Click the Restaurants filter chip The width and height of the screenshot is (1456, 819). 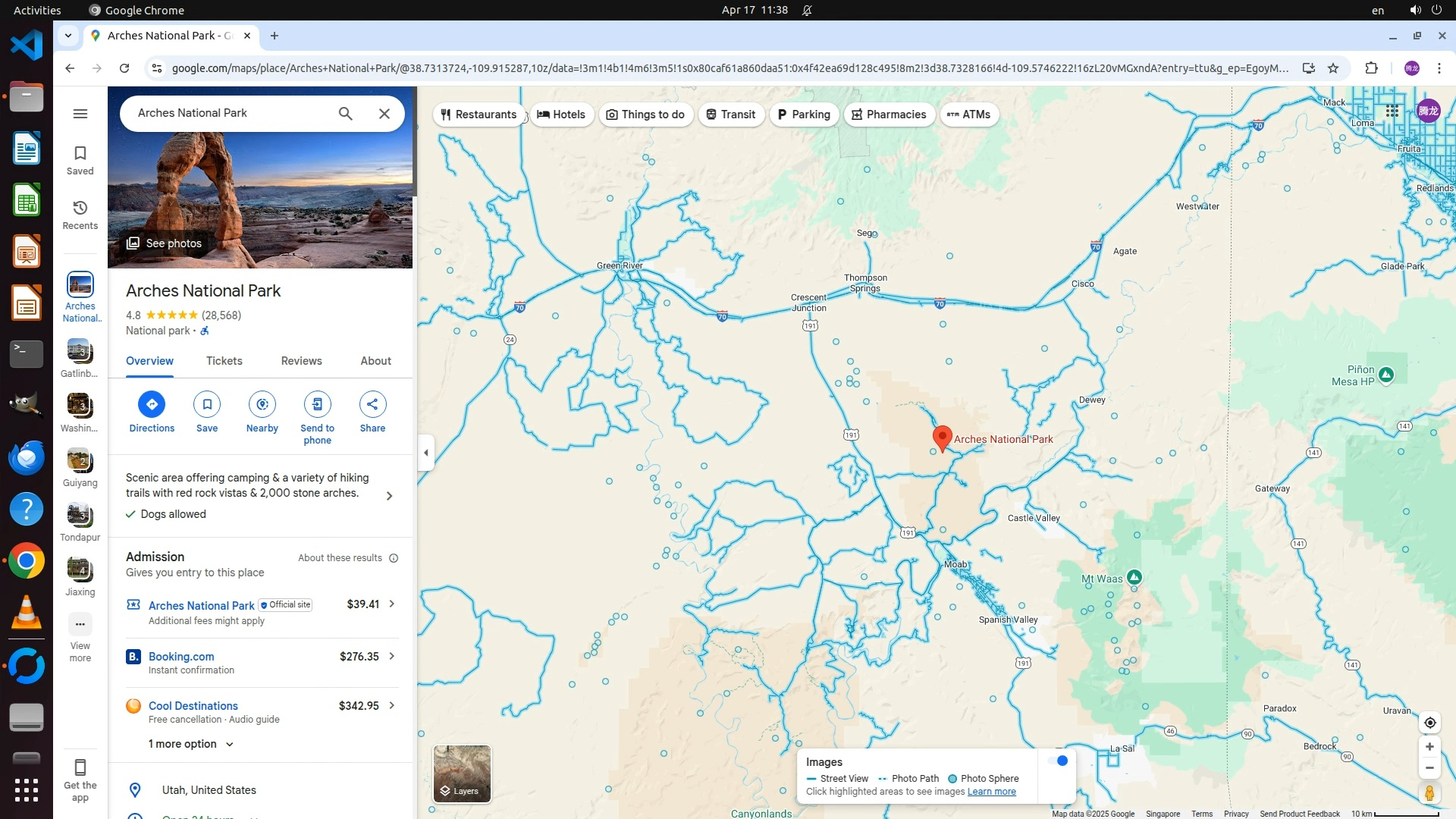pos(479,115)
